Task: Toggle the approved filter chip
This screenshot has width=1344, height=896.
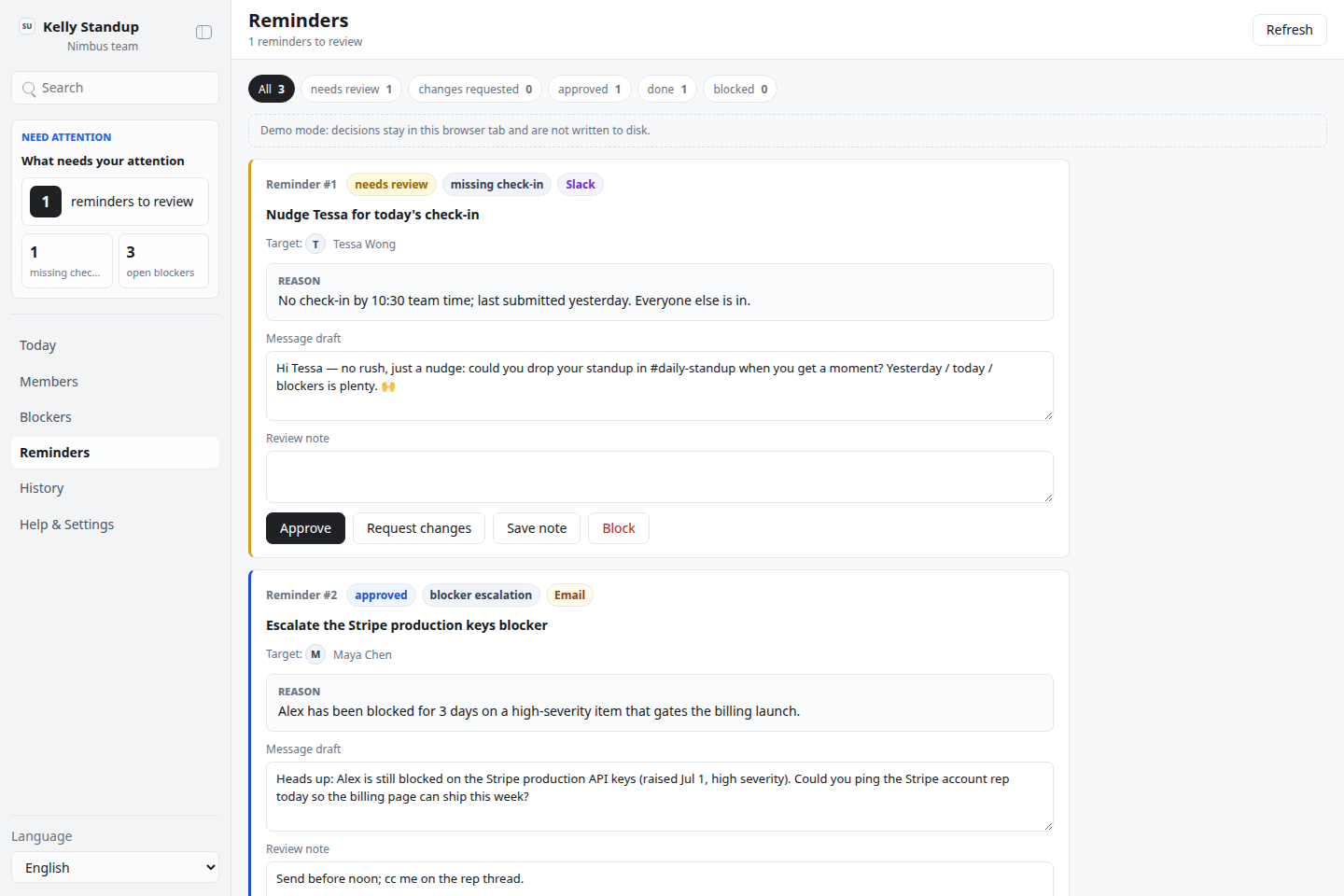Action: (x=589, y=89)
